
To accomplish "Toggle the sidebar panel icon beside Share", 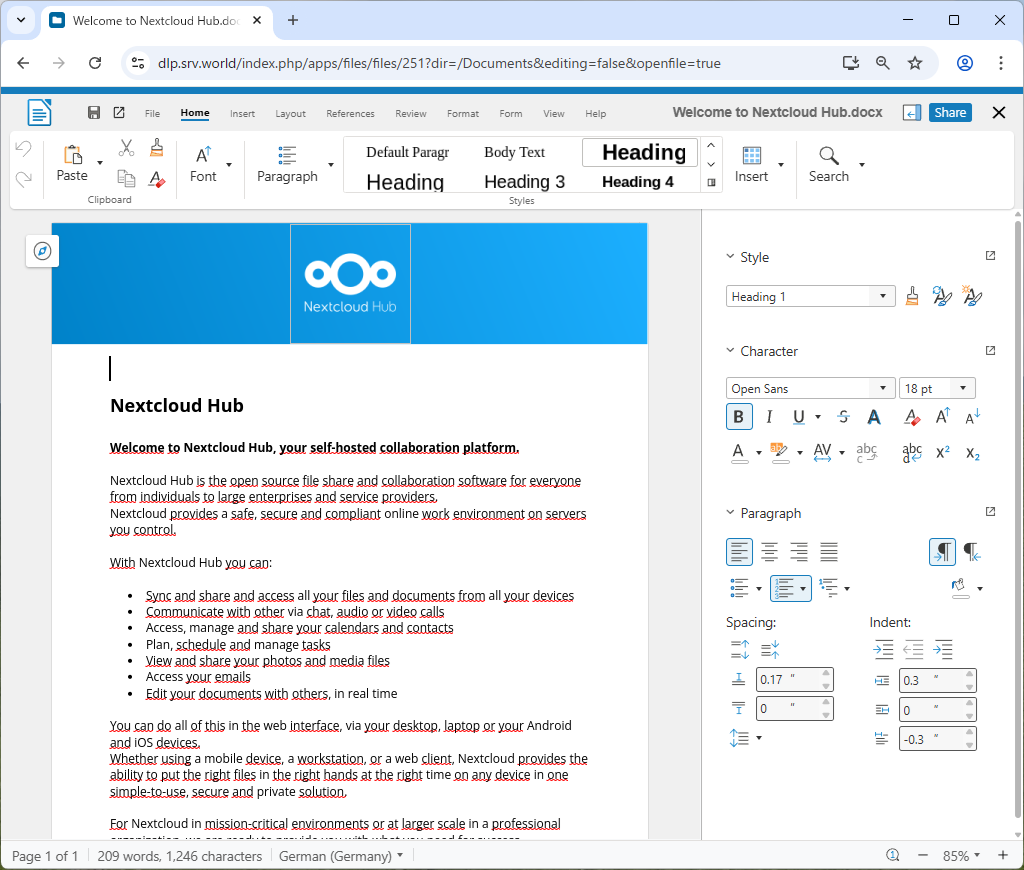I will pyautogui.click(x=911, y=113).
